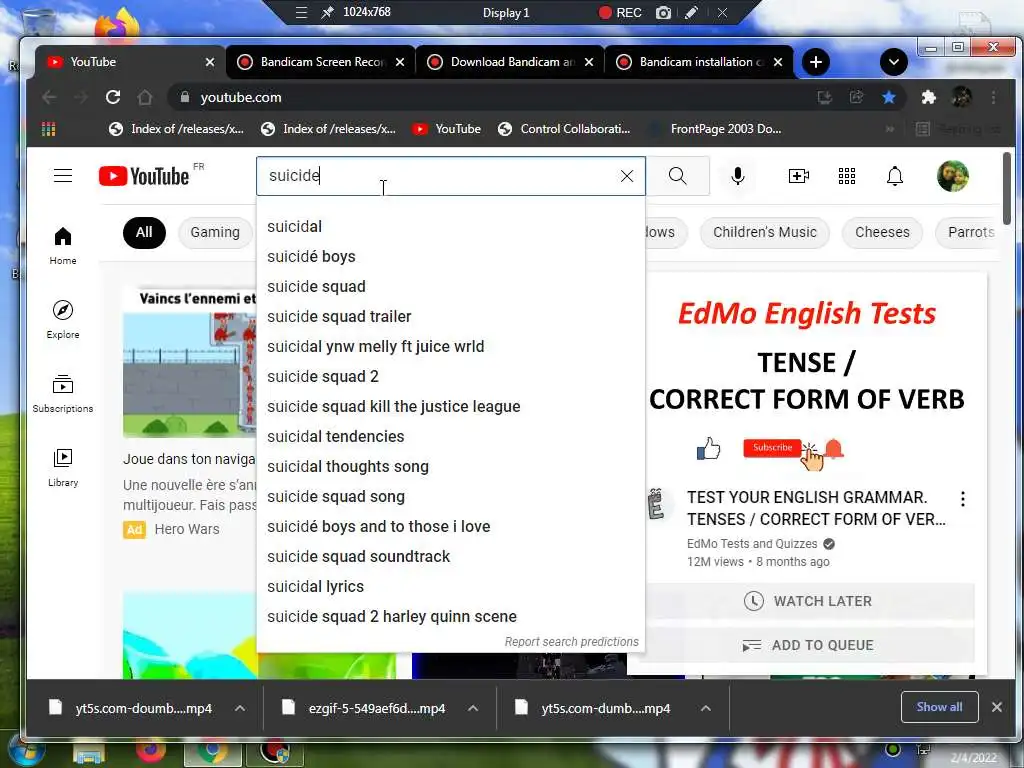Screen dimensions: 1024x768
Task: Open the EdMo Tests and Quizzes channel
Action: [752, 543]
